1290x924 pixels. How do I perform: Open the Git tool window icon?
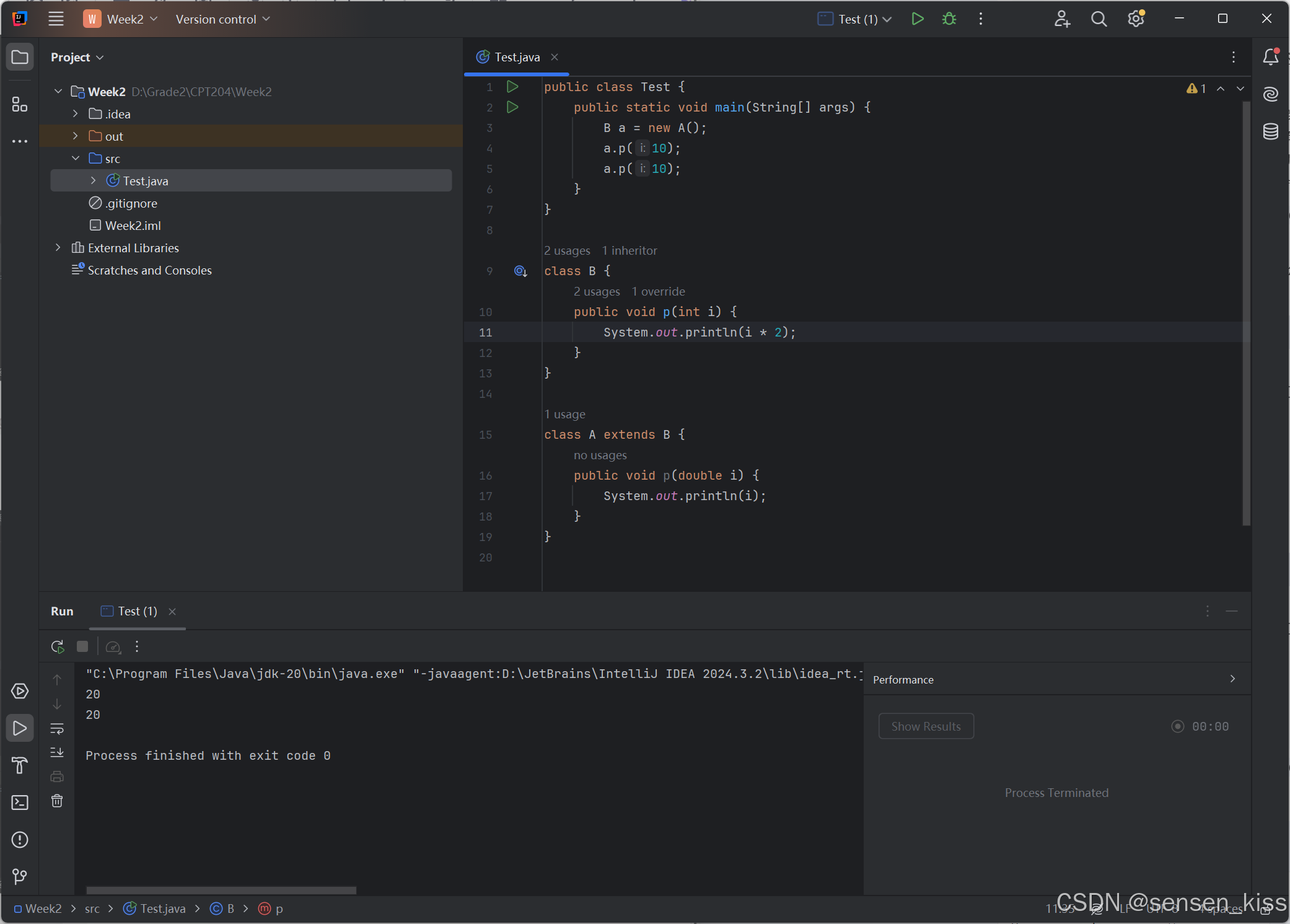click(x=20, y=876)
